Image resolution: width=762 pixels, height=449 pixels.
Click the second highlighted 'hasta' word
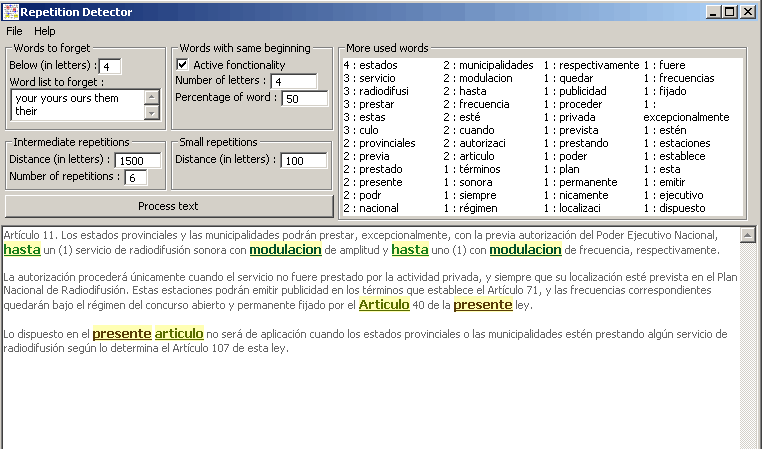tap(410, 250)
